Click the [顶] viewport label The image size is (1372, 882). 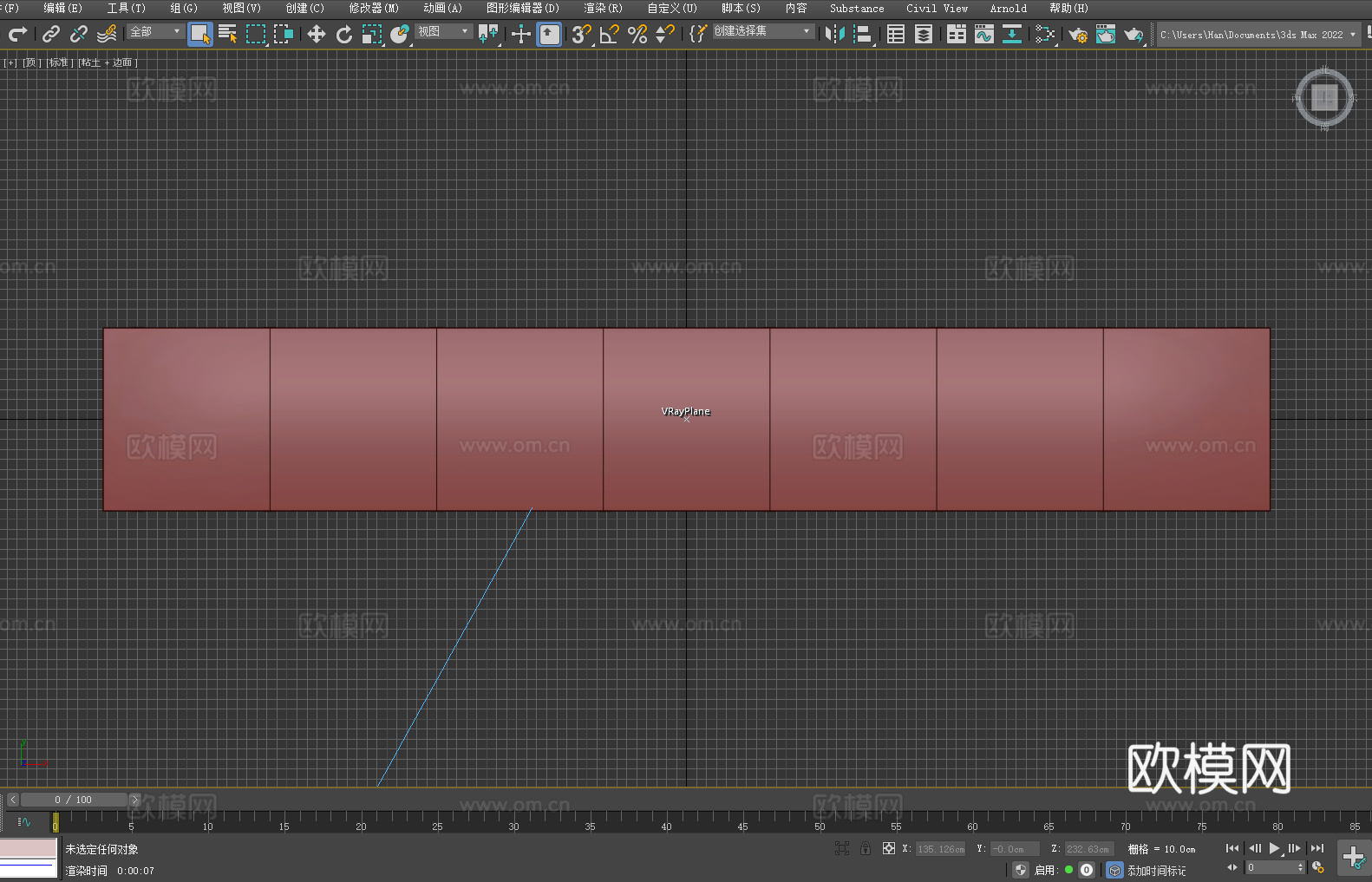[31, 62]
